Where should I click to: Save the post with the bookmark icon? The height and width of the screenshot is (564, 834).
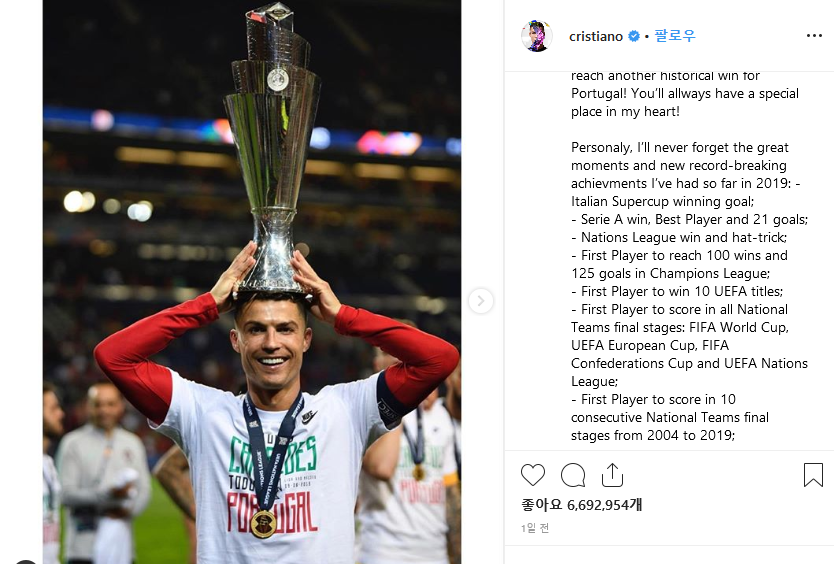pos(813,475)
